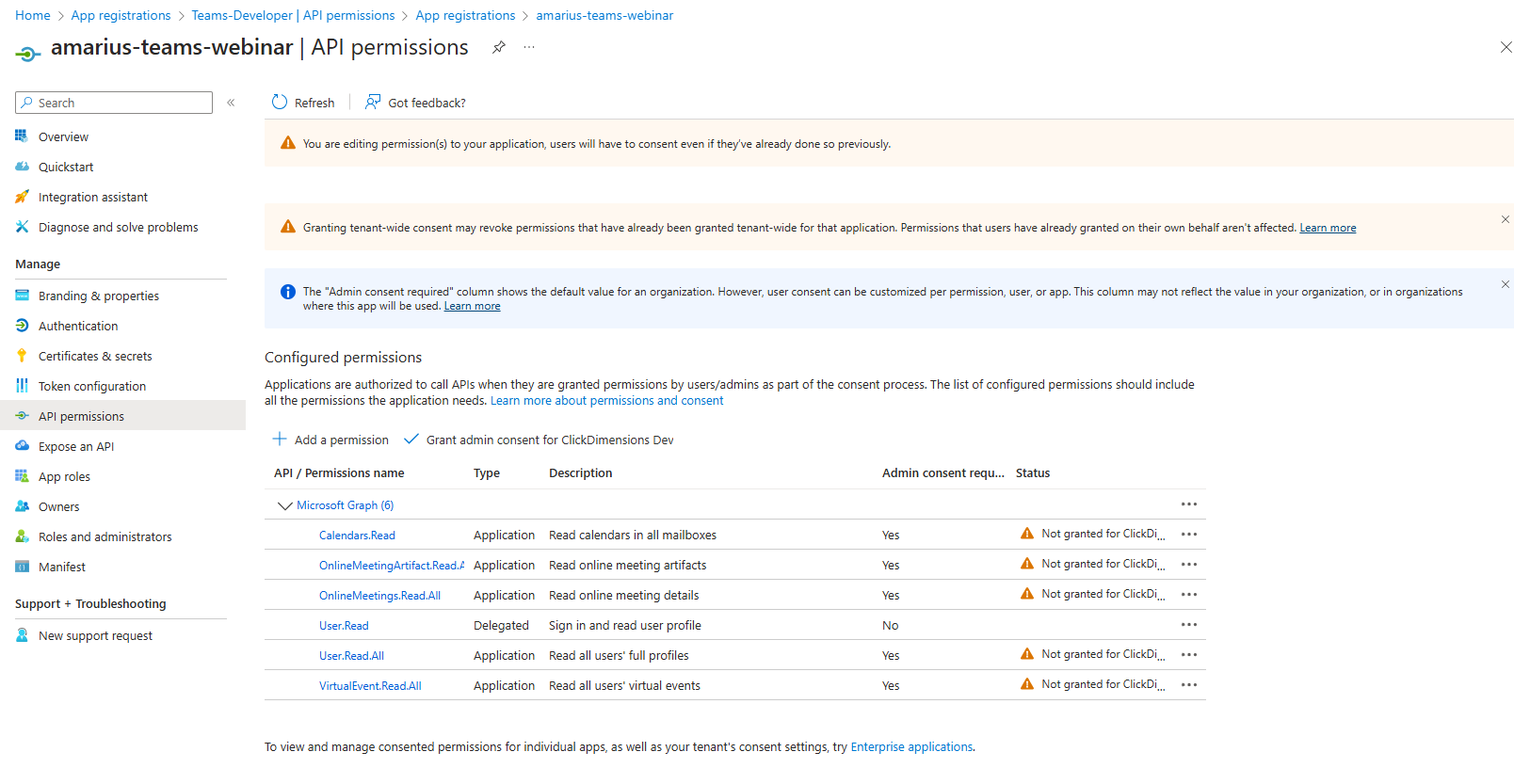Dismiss the Admin consent required info banner

click(1505, 284)
